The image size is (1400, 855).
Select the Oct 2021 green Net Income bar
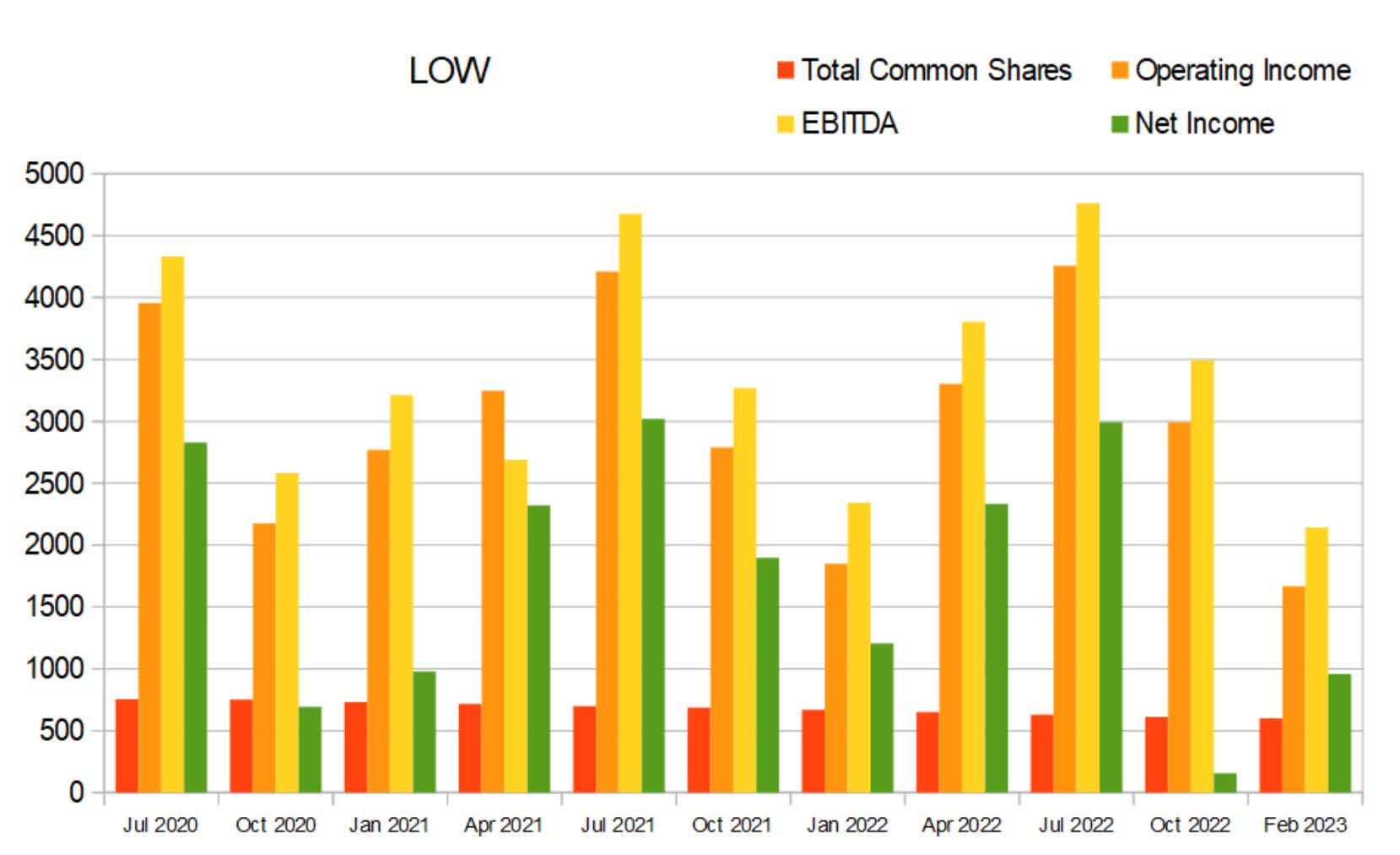point(767,674)
